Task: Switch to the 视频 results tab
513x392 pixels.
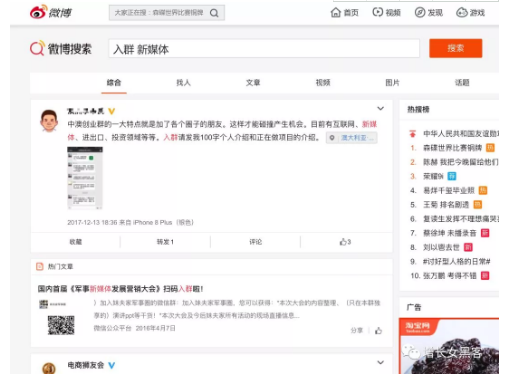Action: click(323, 83)
